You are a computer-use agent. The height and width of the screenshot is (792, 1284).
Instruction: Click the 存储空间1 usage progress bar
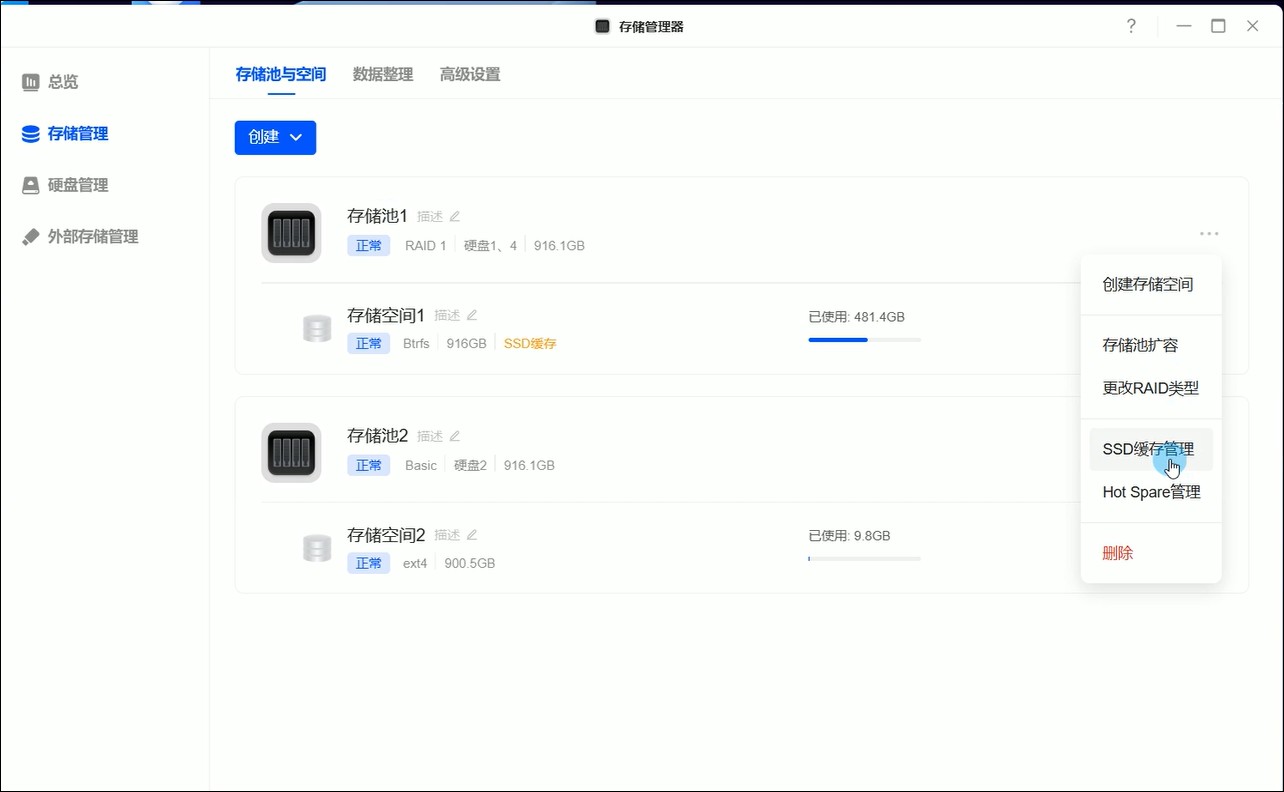tap(864, 340)
